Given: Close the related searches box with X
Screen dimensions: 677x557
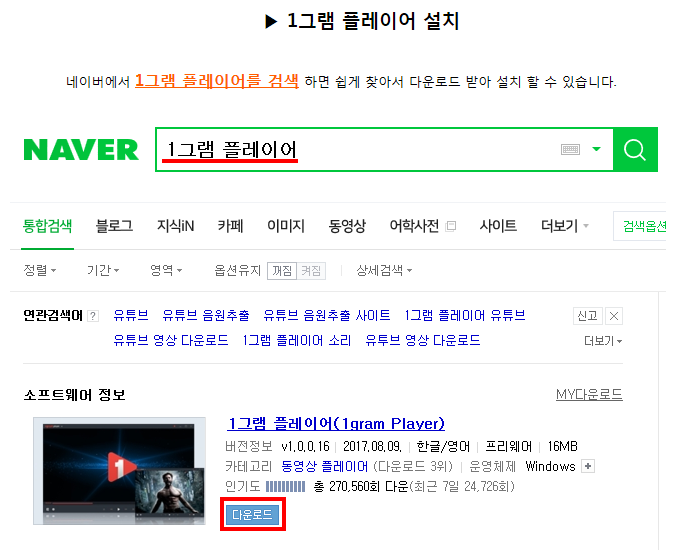Looking at the screenshot, I should 614,316.
